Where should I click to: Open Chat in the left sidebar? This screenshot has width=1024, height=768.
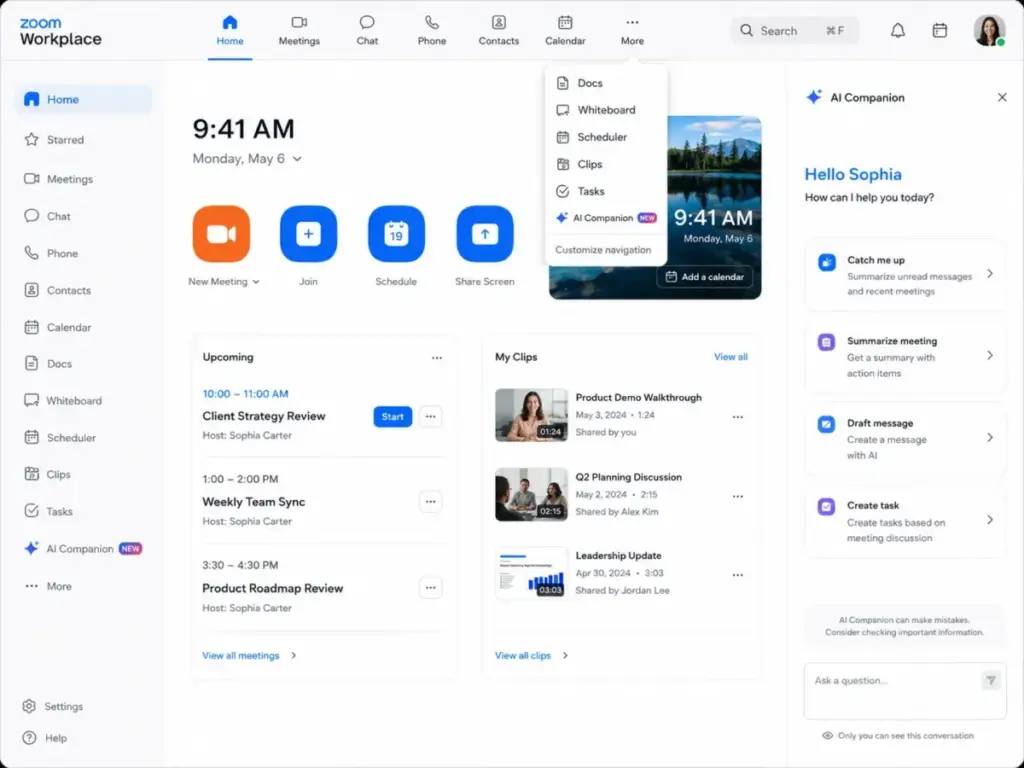point(47,216)
